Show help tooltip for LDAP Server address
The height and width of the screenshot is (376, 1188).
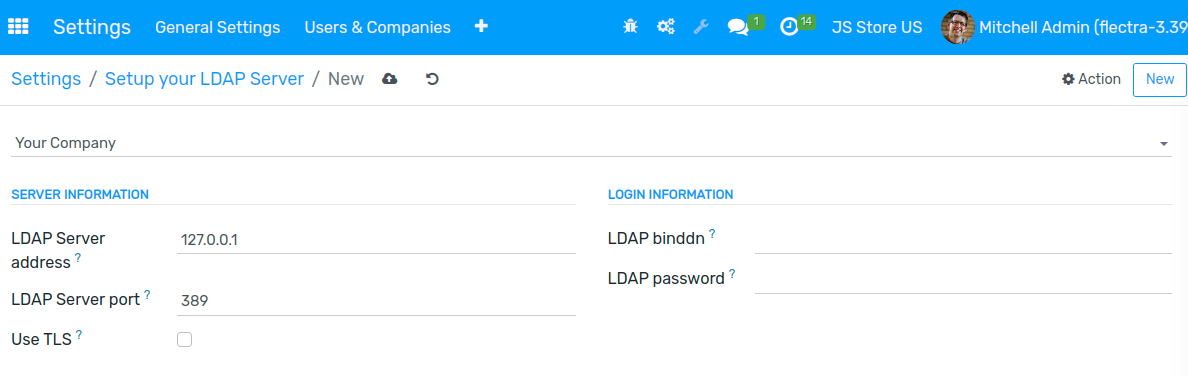(x=77, y=258)
